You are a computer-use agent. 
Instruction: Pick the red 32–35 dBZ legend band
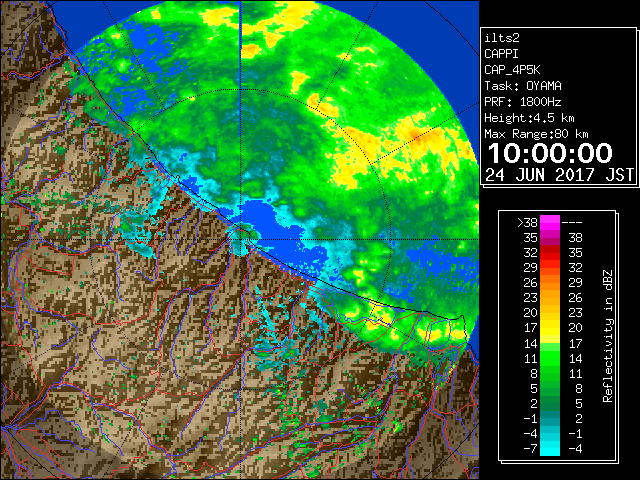click(550, 253)
